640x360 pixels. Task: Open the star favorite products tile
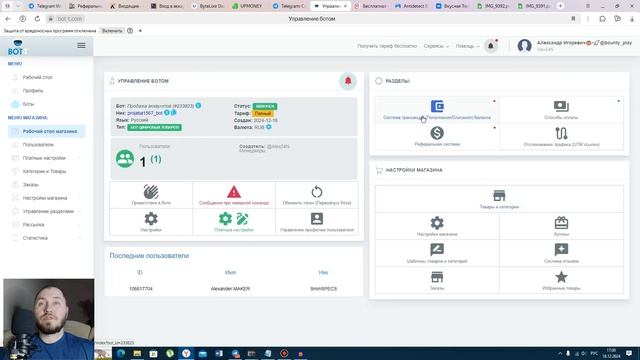(x=561, y=280)
